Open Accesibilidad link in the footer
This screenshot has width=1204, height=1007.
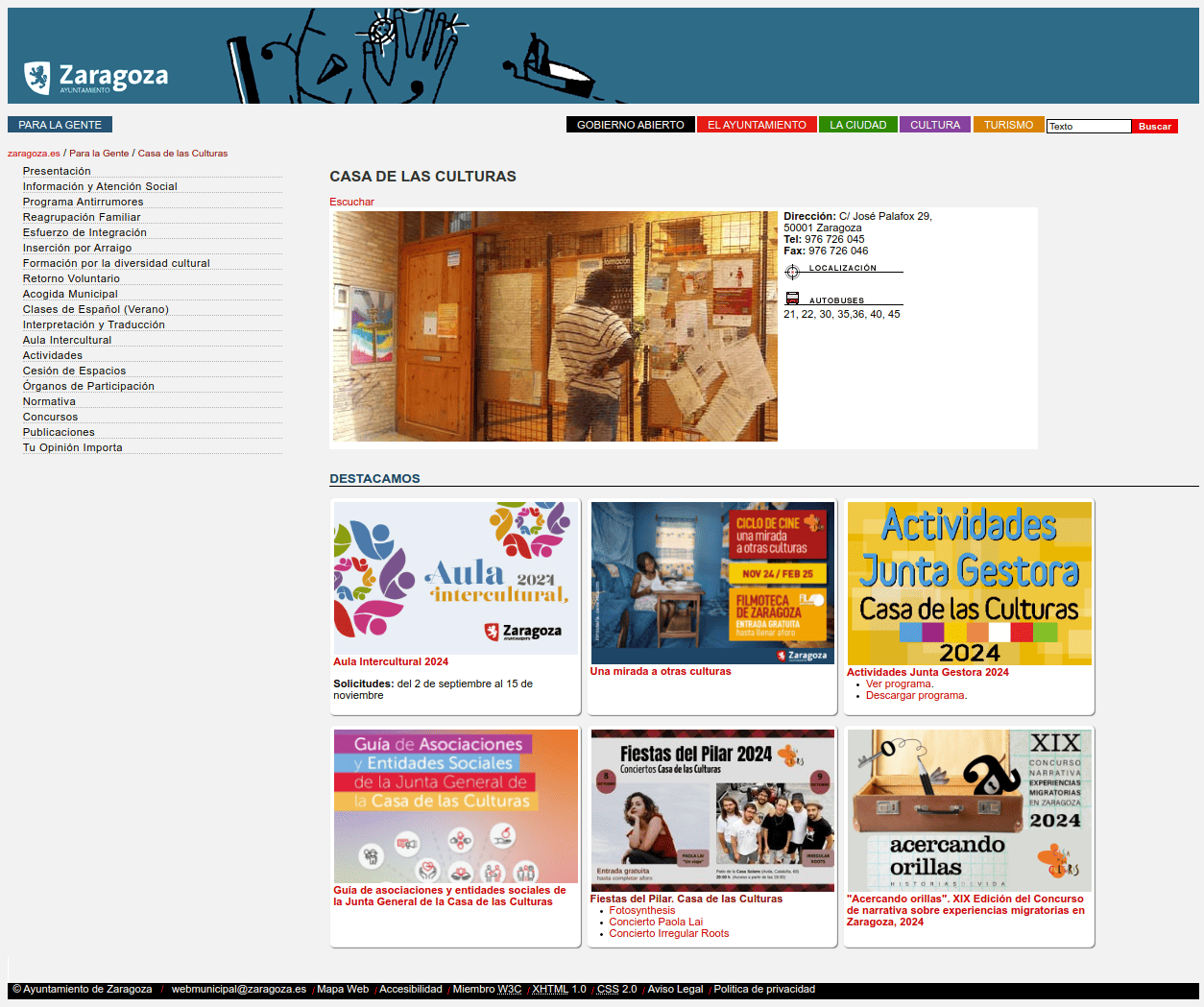point(410,989)
